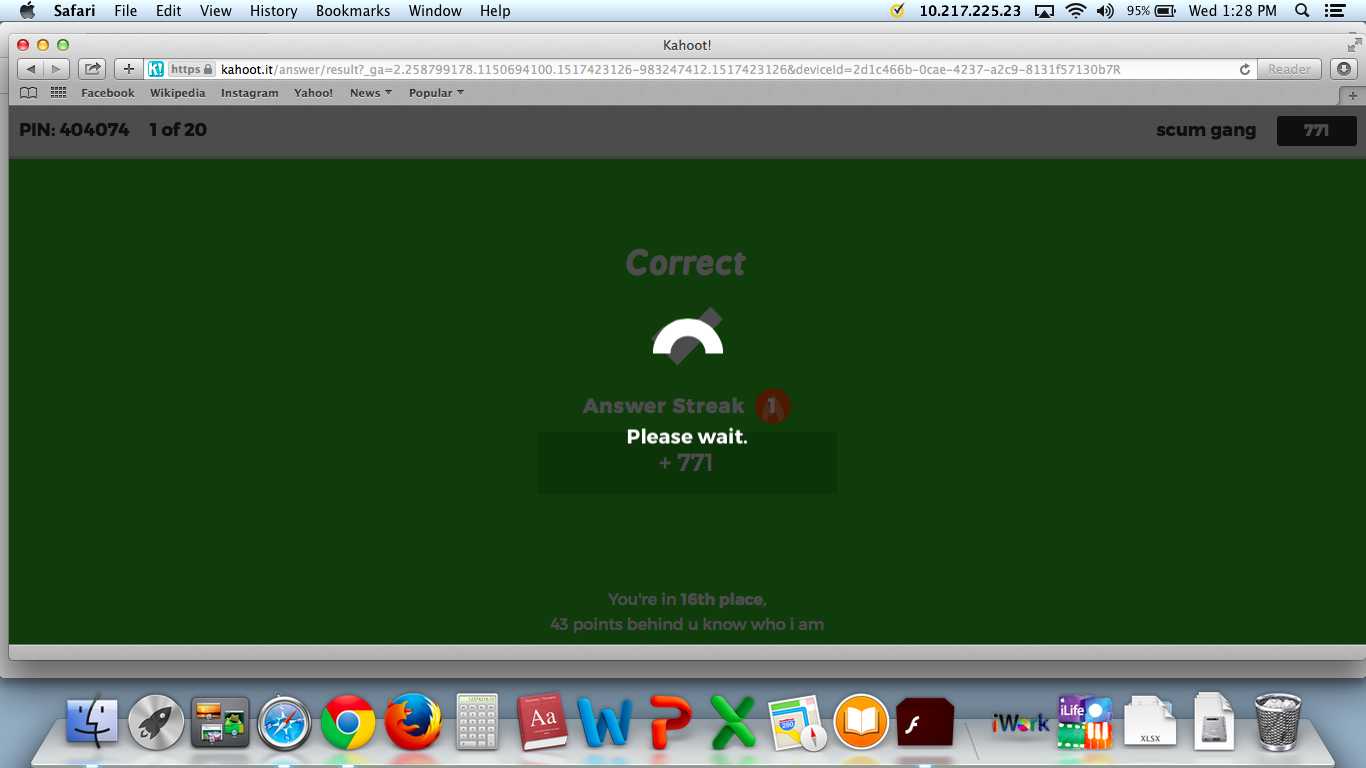The image size is (1366, 768).
Task: Launch Microsoft Excel from the Dock
Action: pos(733,722)
